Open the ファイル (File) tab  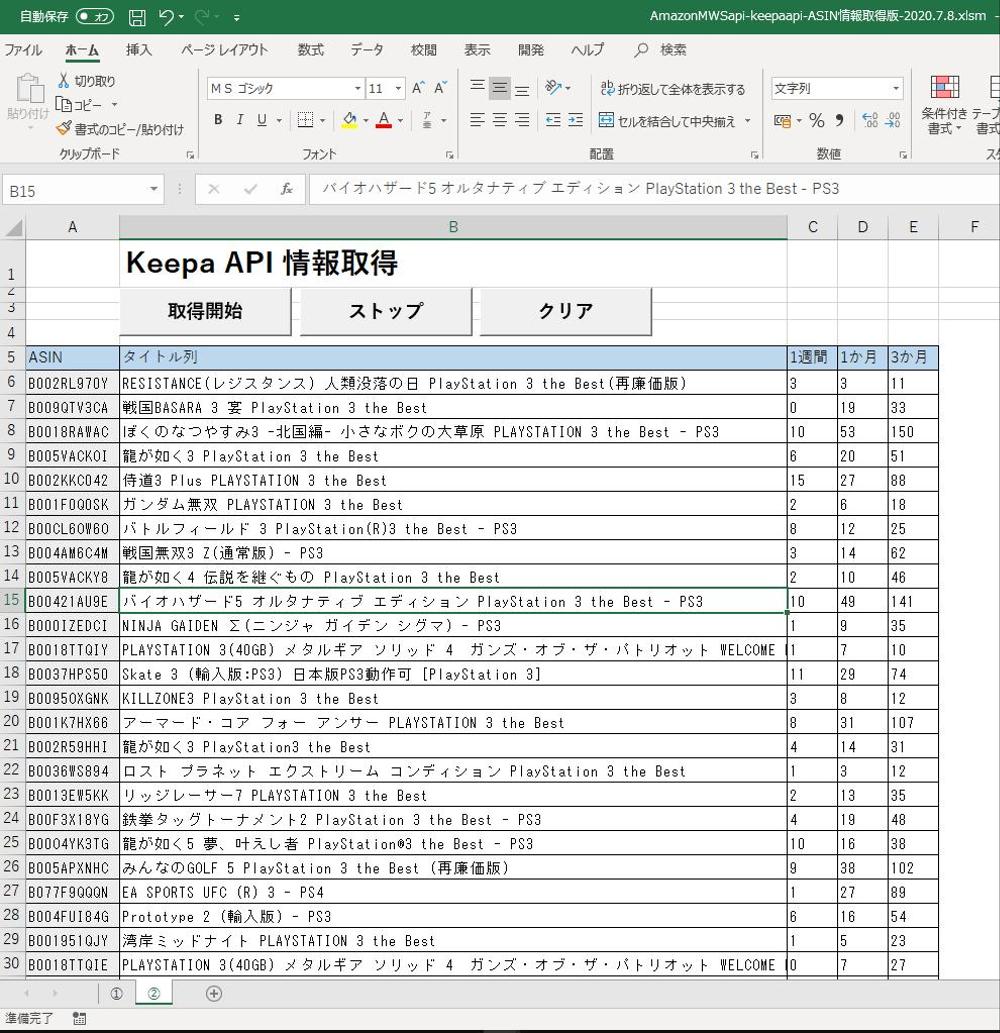[23, 50]
